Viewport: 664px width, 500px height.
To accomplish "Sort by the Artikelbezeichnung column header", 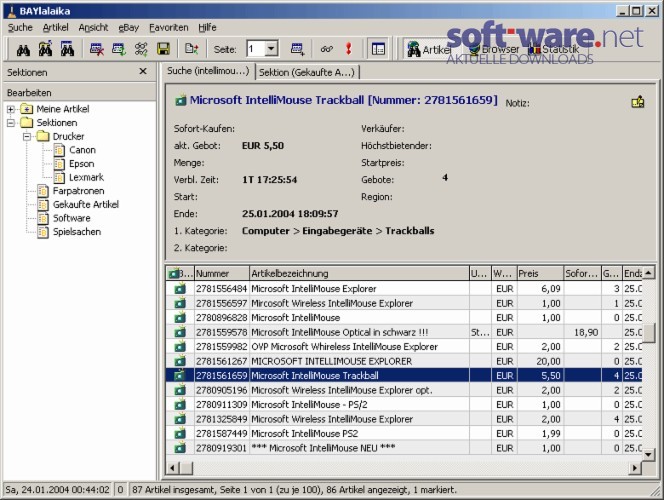I will pos(359,273).
